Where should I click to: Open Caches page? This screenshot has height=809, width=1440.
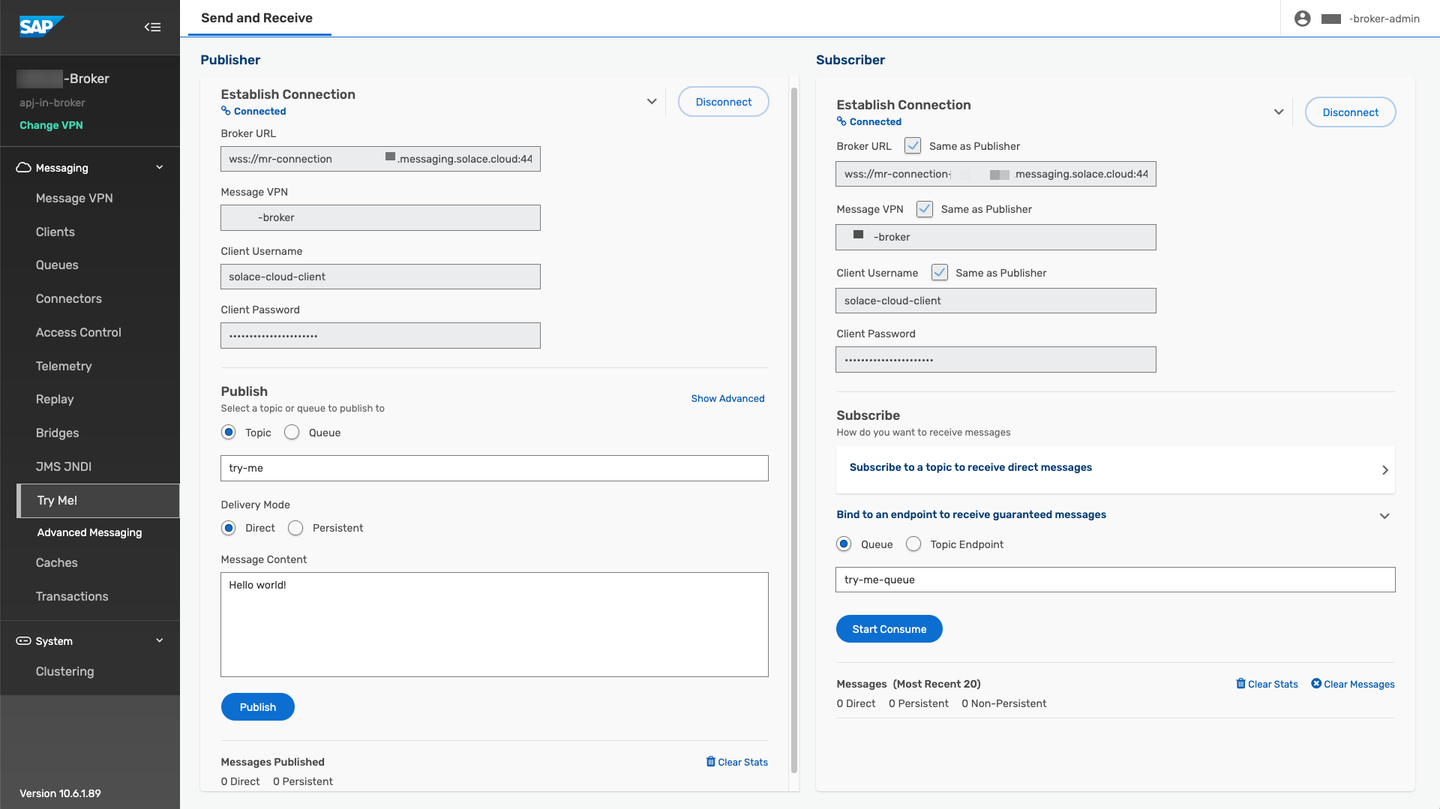click(57, 562)
